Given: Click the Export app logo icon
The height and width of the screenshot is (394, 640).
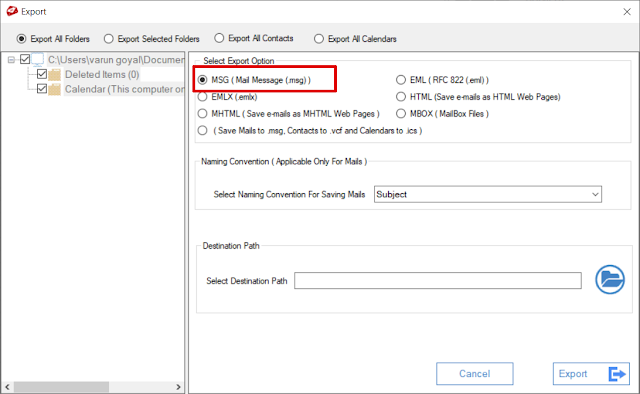Looking at the screenshot, I should pyautogui.click(x=12, y=11).
